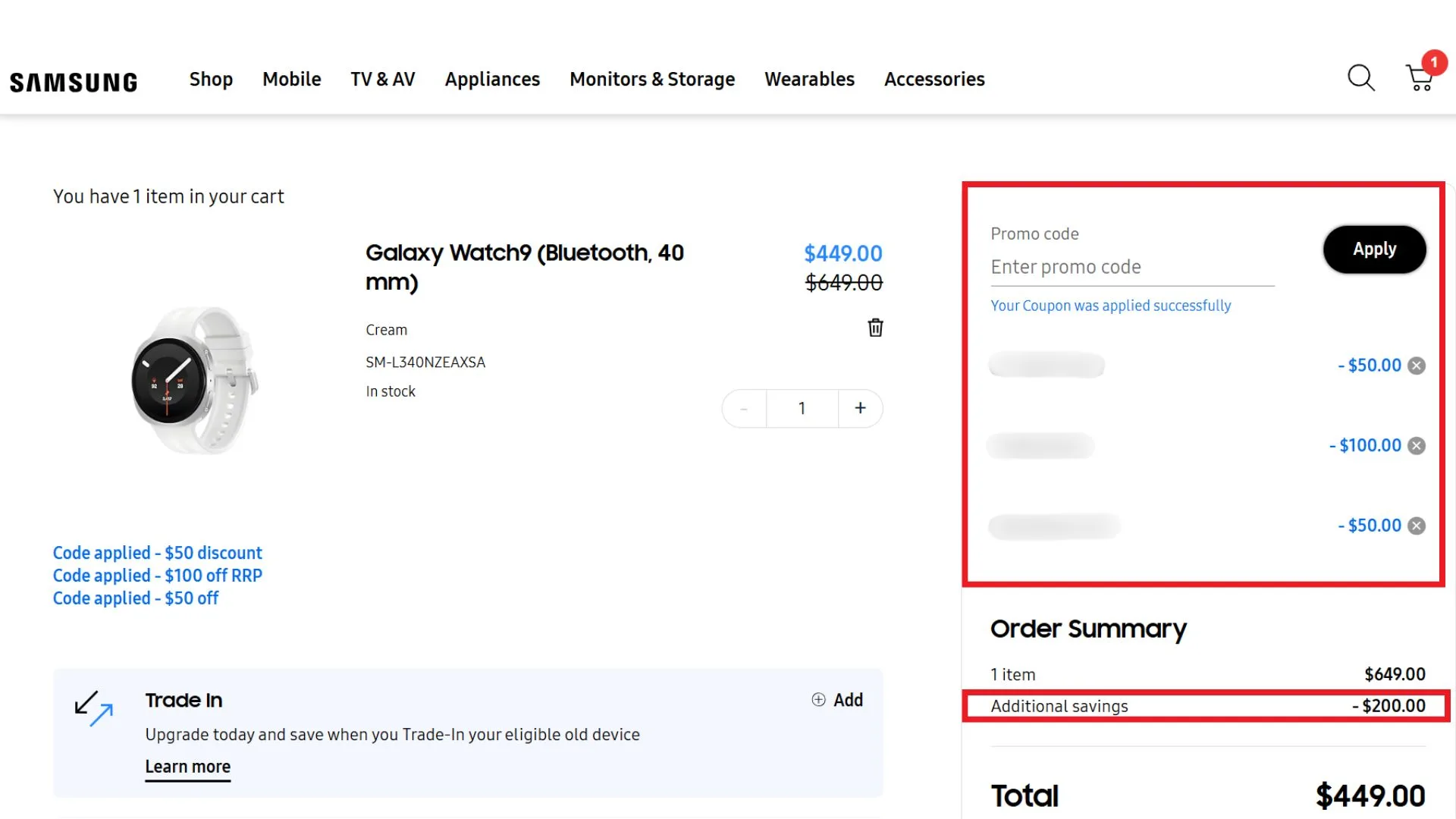Open the TV & AV menu
Screen dimensions: 1456x819
coord(383,79)
